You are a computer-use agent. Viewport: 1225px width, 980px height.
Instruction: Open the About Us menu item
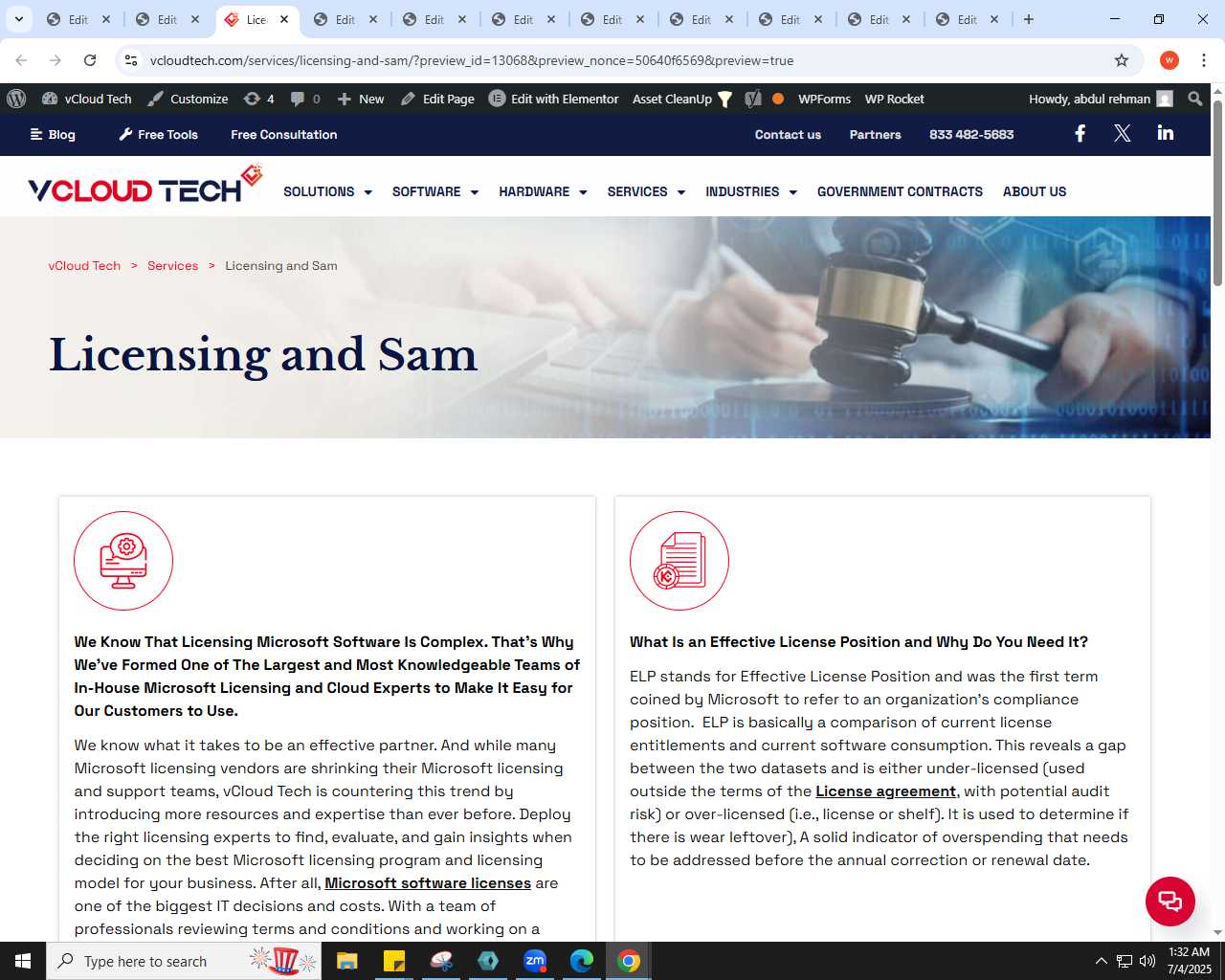tap(1035, 191)
